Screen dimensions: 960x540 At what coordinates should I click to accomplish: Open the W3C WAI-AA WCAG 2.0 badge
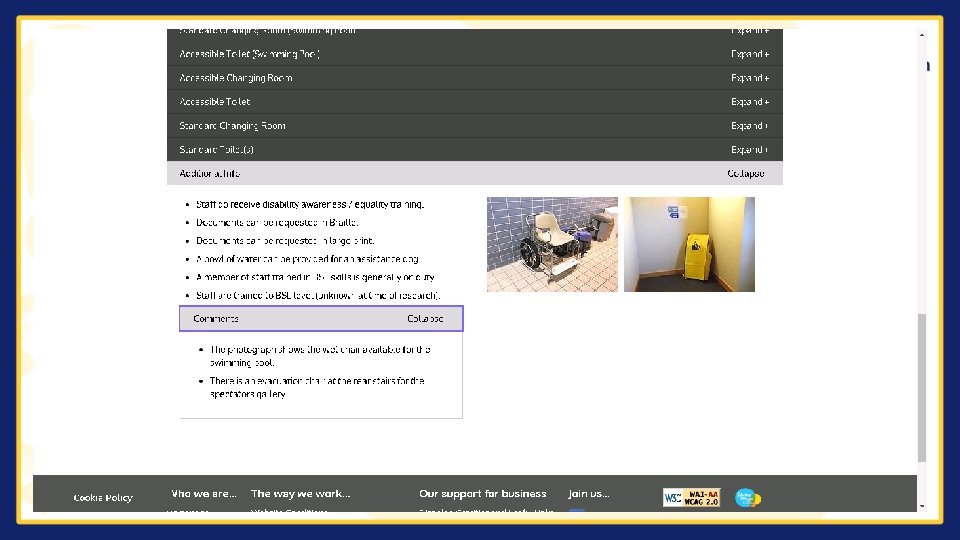[x=691, y=498]
